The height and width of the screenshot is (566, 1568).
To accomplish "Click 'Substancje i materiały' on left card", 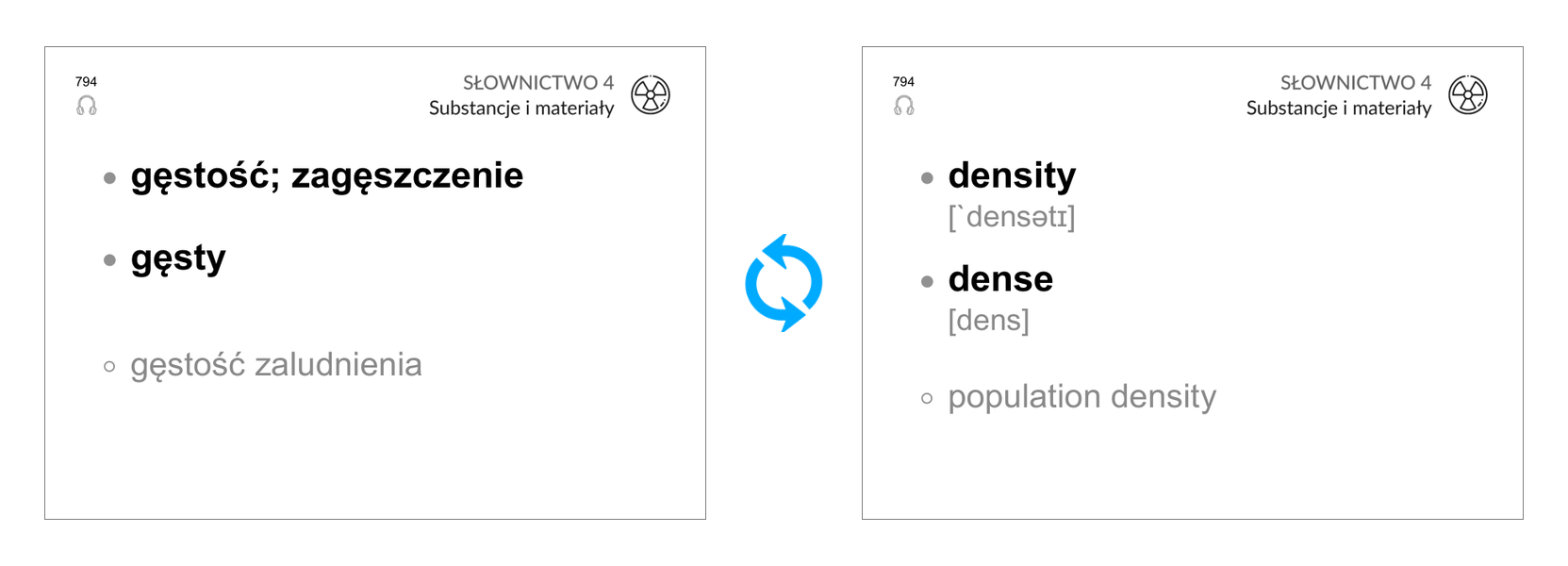I will click(x=521, y=108).
